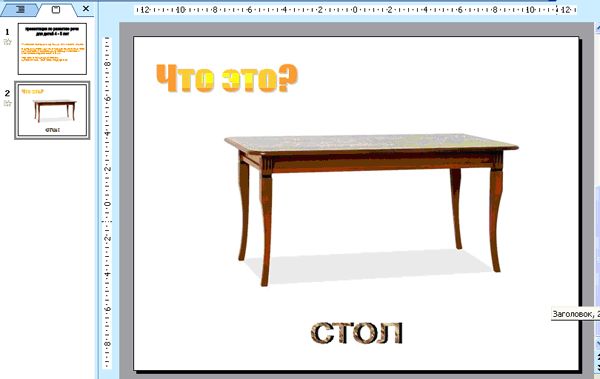
Task: Click the scroll up arrow
Action: pos(597,29)
